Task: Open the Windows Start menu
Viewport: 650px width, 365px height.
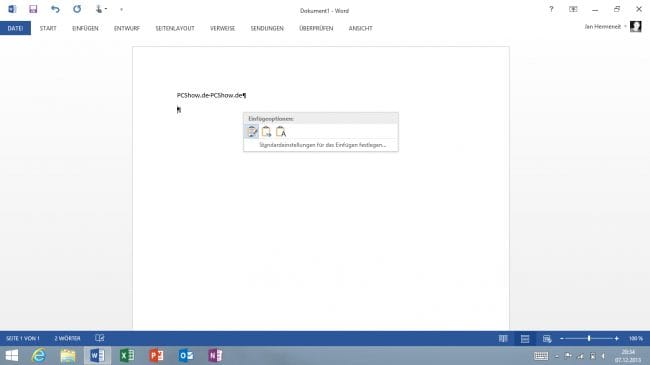Action: 12,356
